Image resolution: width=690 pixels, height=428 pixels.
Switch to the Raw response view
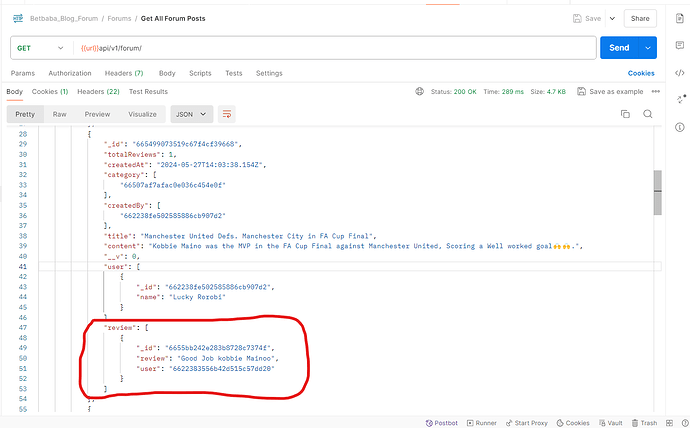pyautogui.click(x=61, y=114)
